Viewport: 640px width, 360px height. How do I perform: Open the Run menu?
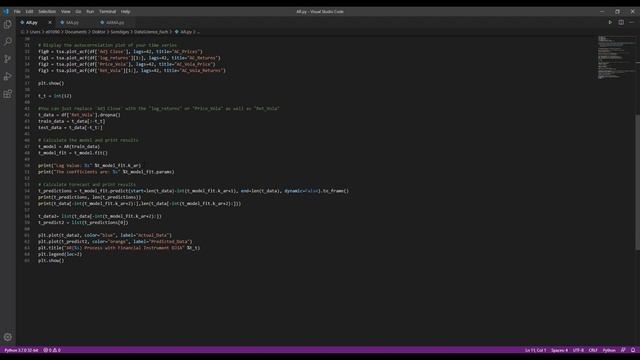(x=90, y=11)
